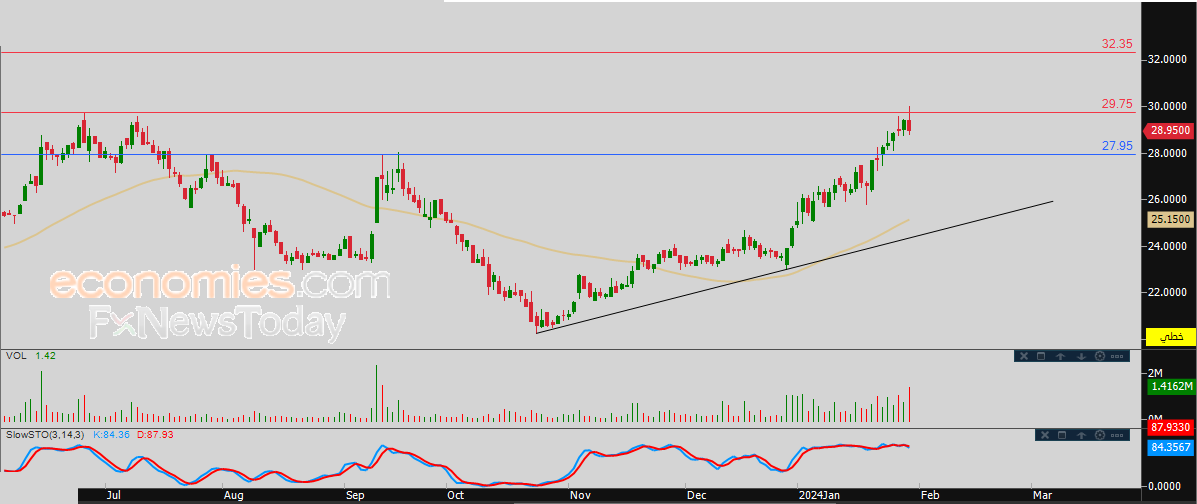This screenshot has width=1197, height=504.
Task: Click the Sep label on time axis
Action: 355,496
